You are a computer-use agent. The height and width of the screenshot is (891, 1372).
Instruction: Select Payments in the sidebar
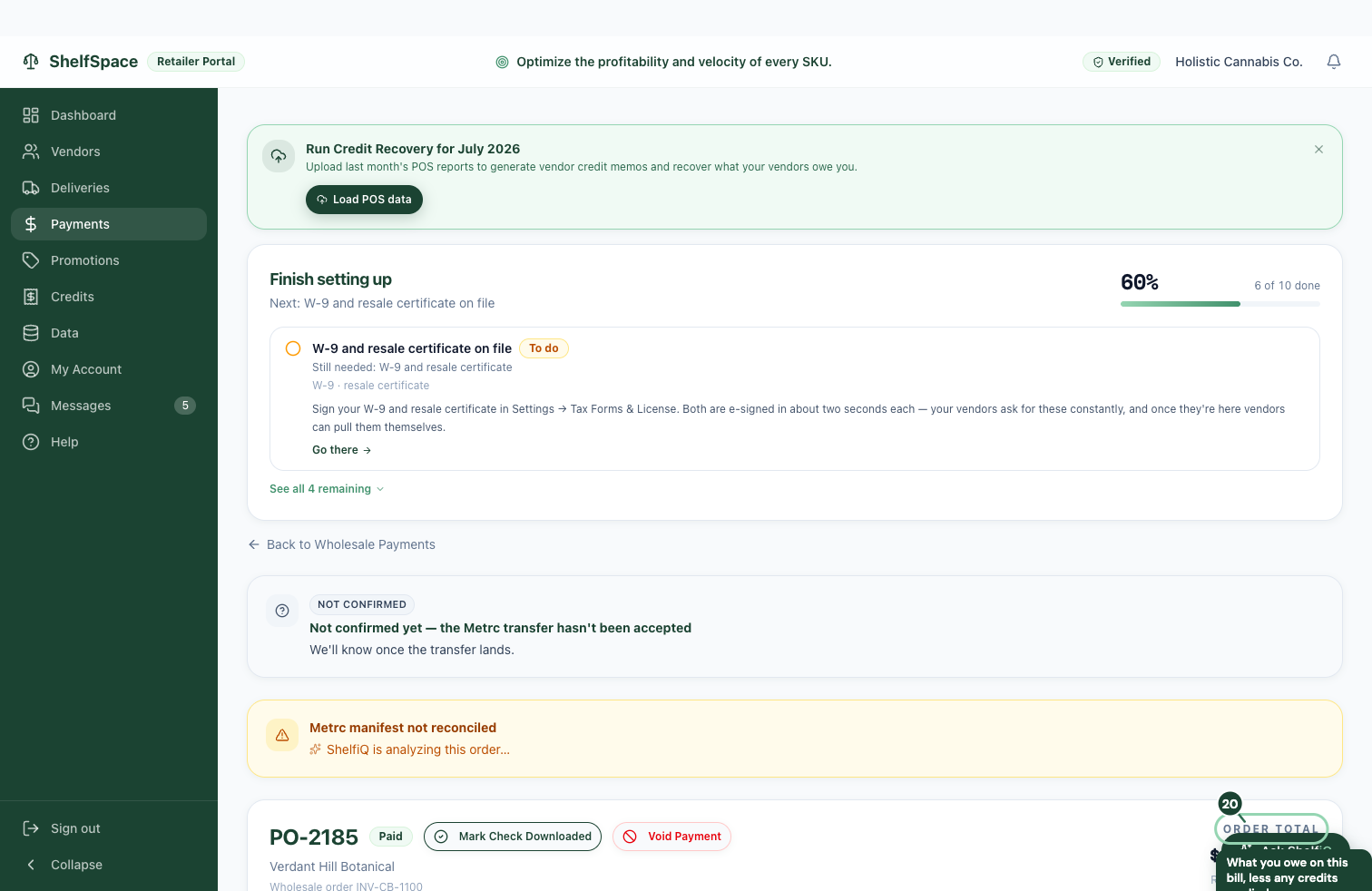[109, 224]
